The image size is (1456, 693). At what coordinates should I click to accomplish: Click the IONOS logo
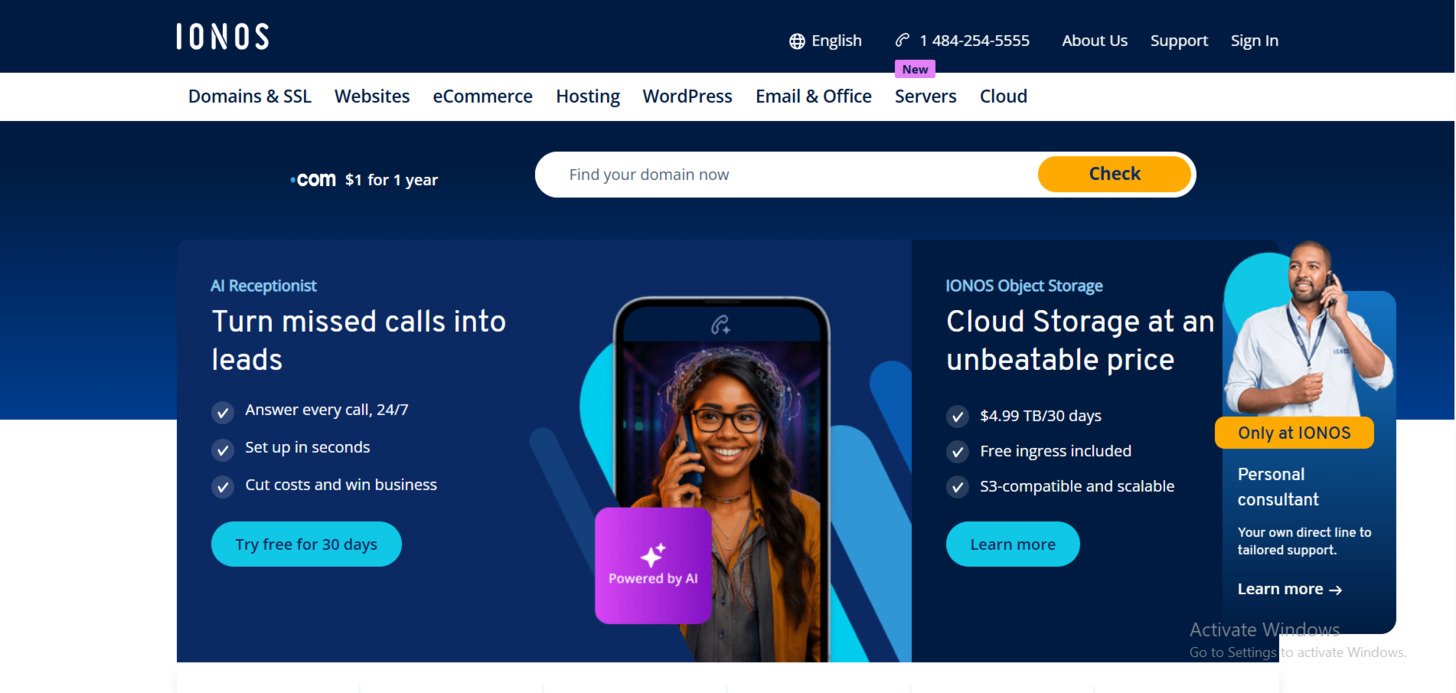pos(222,37)
